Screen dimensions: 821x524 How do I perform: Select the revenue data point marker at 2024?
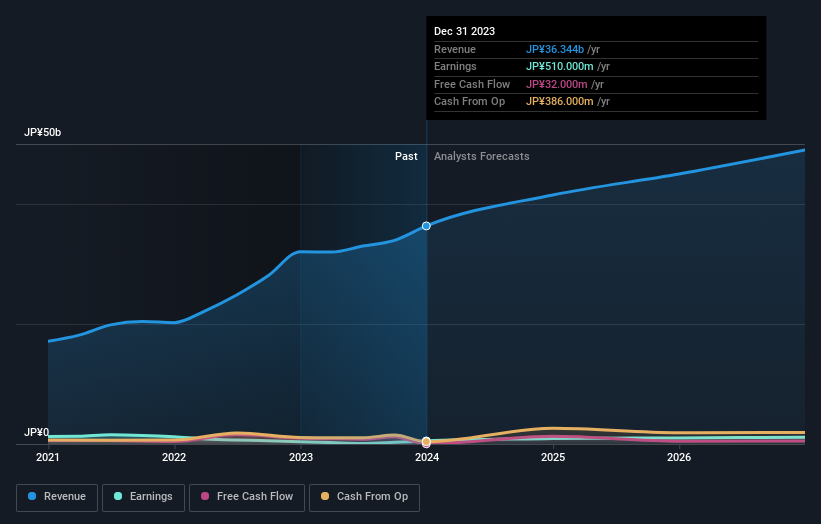[426, 226]
